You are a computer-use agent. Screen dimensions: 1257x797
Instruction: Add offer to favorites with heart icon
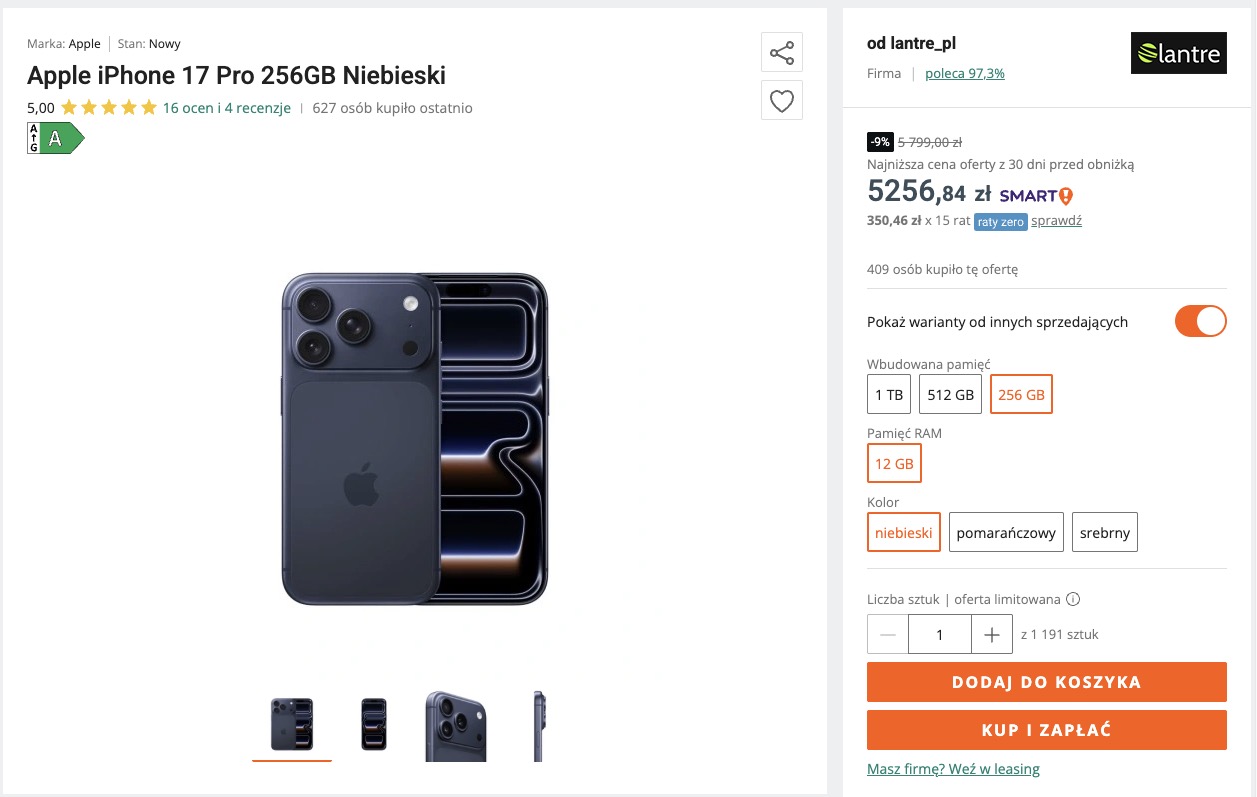[781, 100]
